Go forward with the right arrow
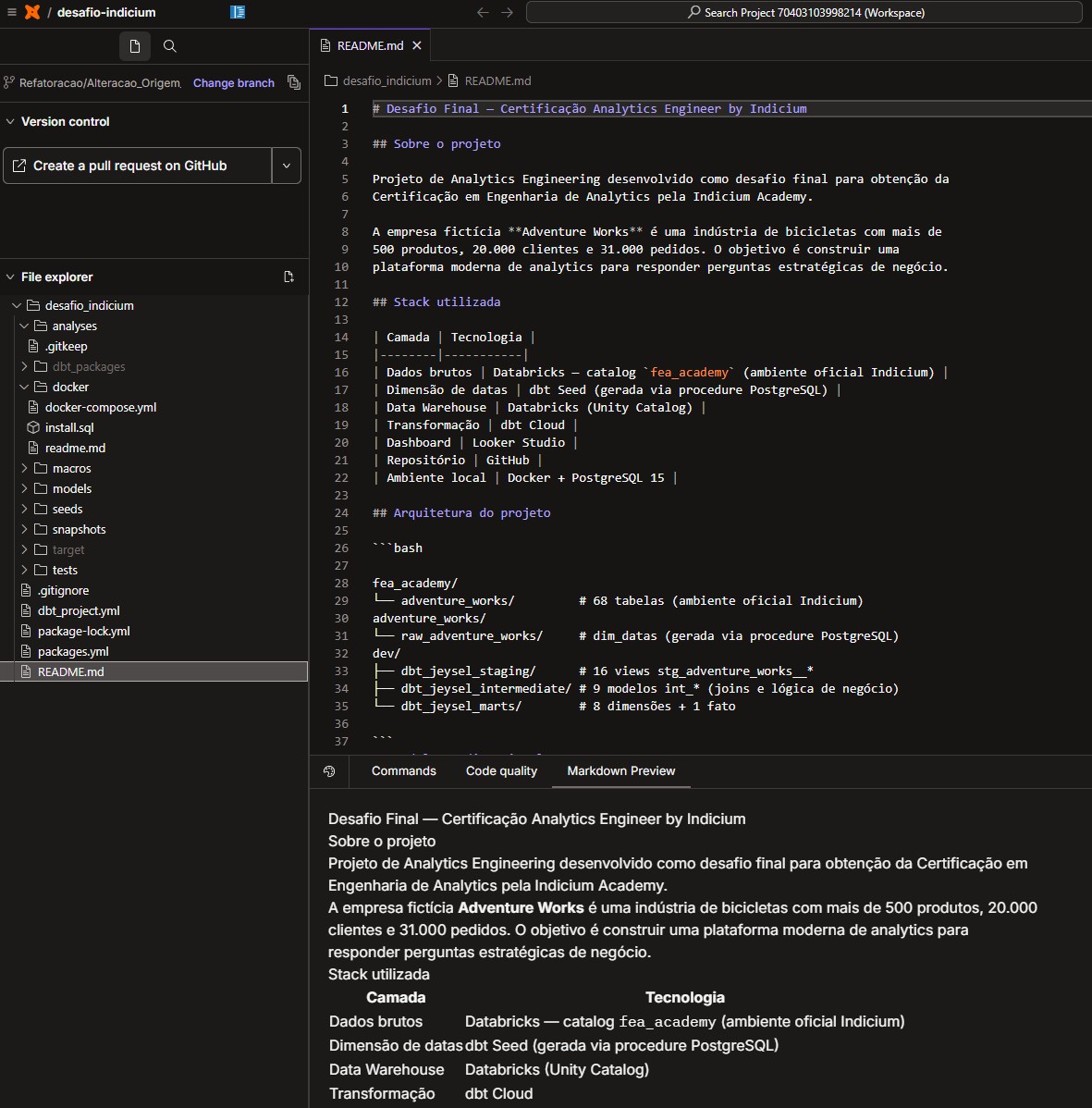Viewport: 1092px width, 1108px height. point(507,12)
